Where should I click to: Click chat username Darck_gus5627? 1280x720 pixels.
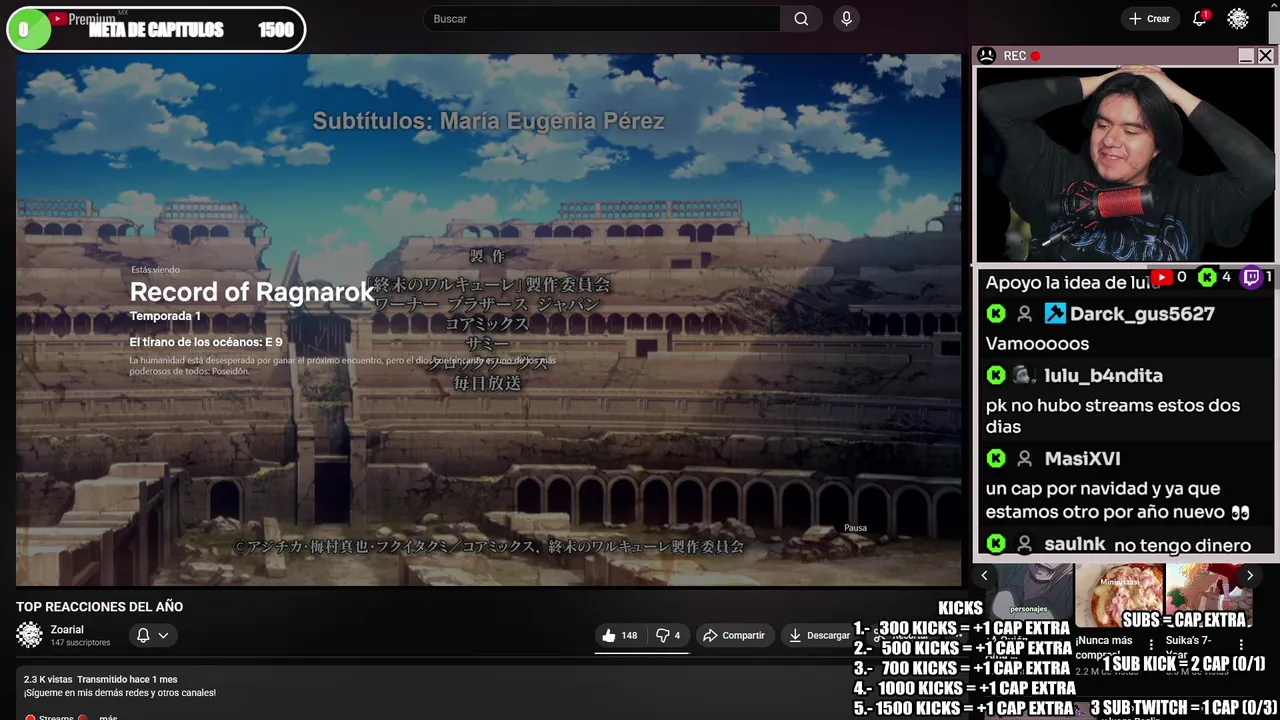pos(1142,314)
